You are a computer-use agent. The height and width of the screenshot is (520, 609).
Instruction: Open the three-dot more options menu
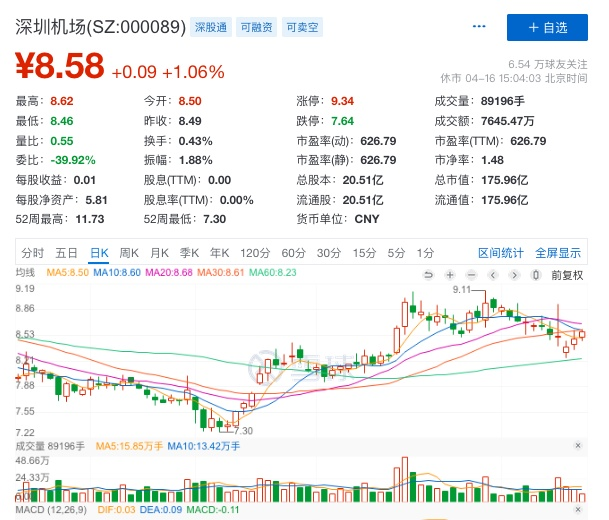481,27
